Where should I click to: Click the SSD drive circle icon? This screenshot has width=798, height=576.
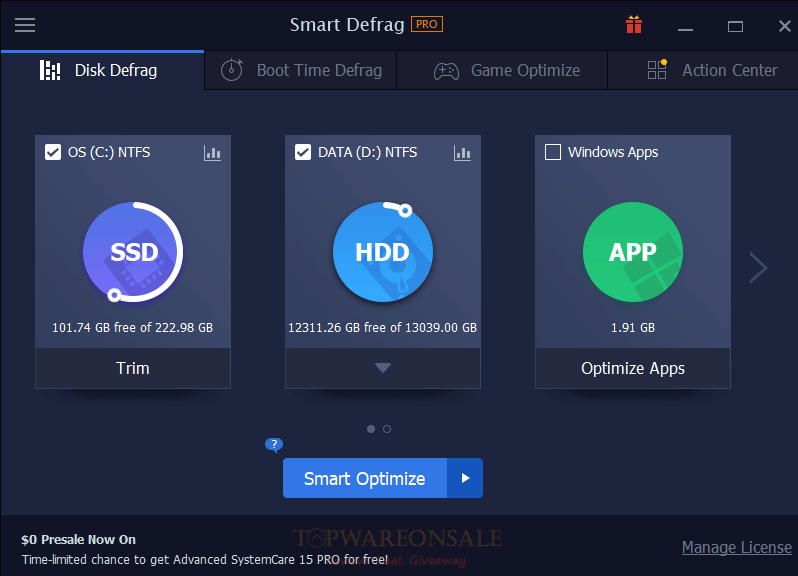click(x=133, y=252)
